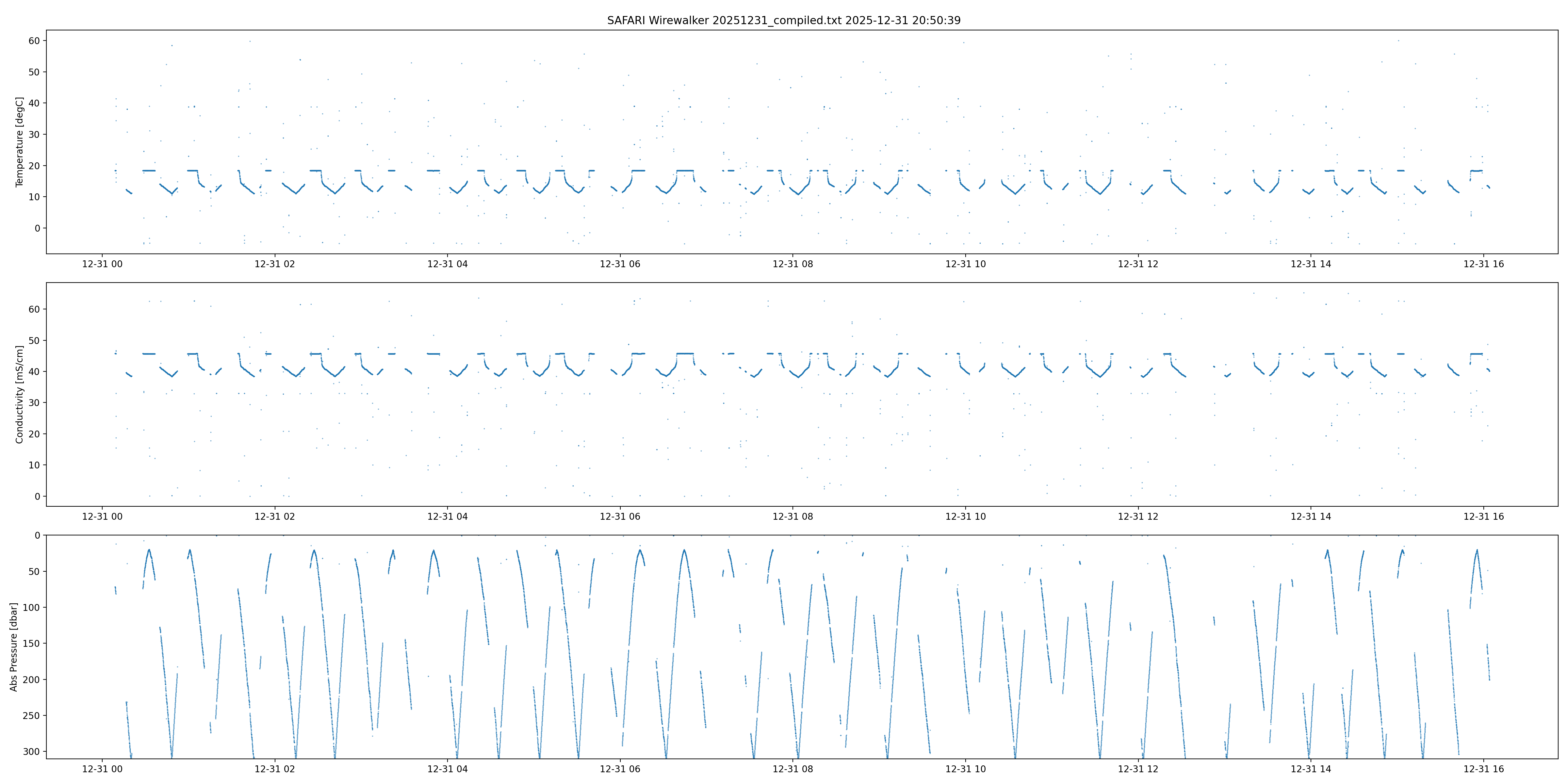Viewport: 1568px width, 784px height.
Task: Click the 10 tick on the conductivity axis
Action: pos(34,465)
